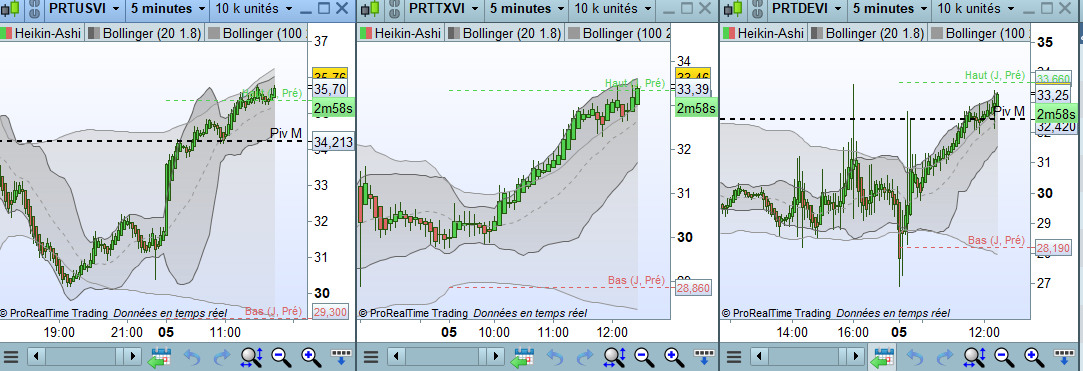Click the undo arrow in the PRTDEVI chart toolbar
Screen dimensions: 1083x371
tap(915, 357)
